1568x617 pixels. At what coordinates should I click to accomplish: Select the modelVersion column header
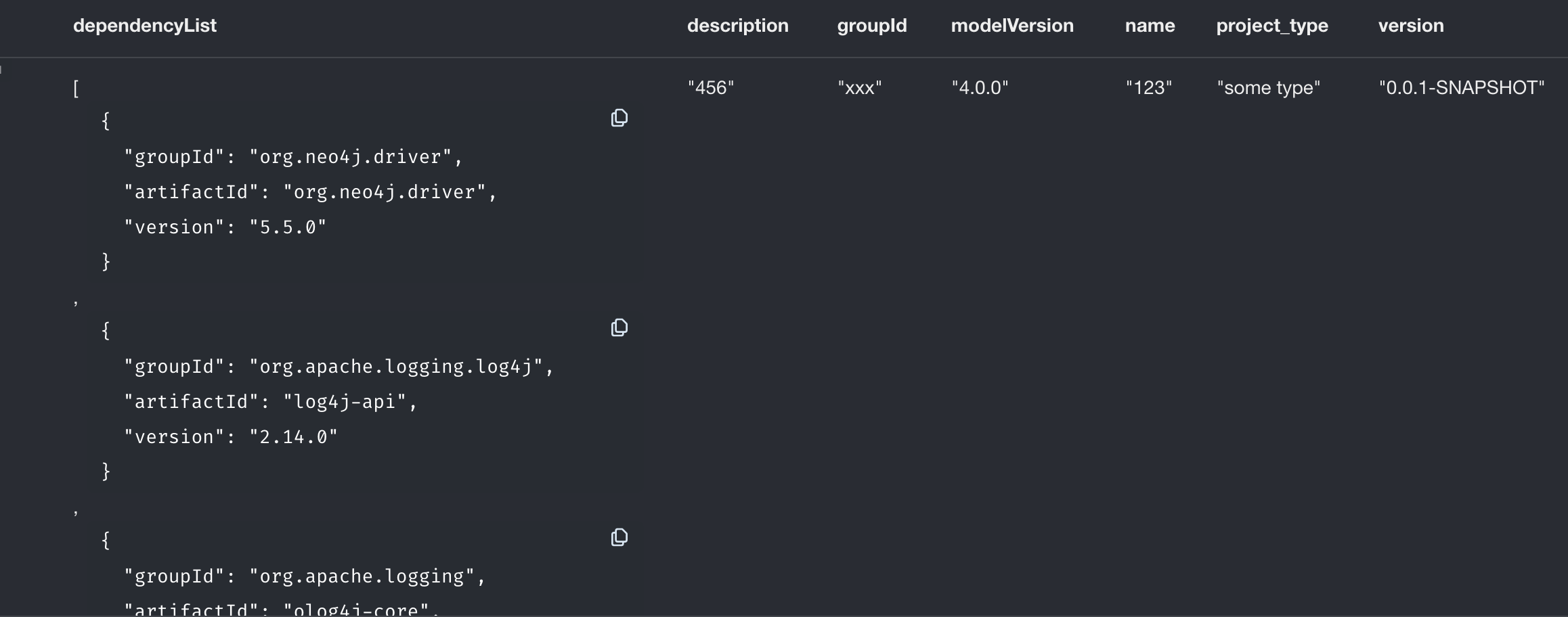tap(1012, 26)
